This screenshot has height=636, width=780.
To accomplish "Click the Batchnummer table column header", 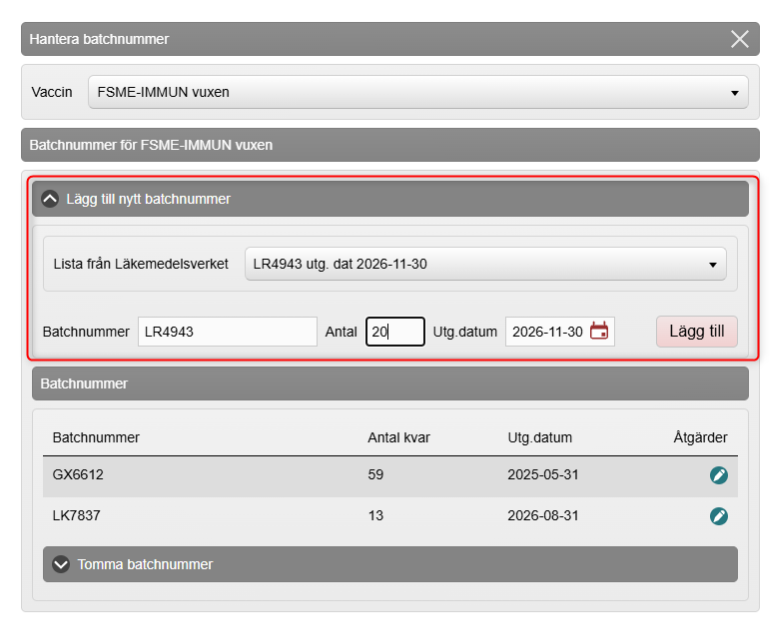I will (x=96, y=438).
